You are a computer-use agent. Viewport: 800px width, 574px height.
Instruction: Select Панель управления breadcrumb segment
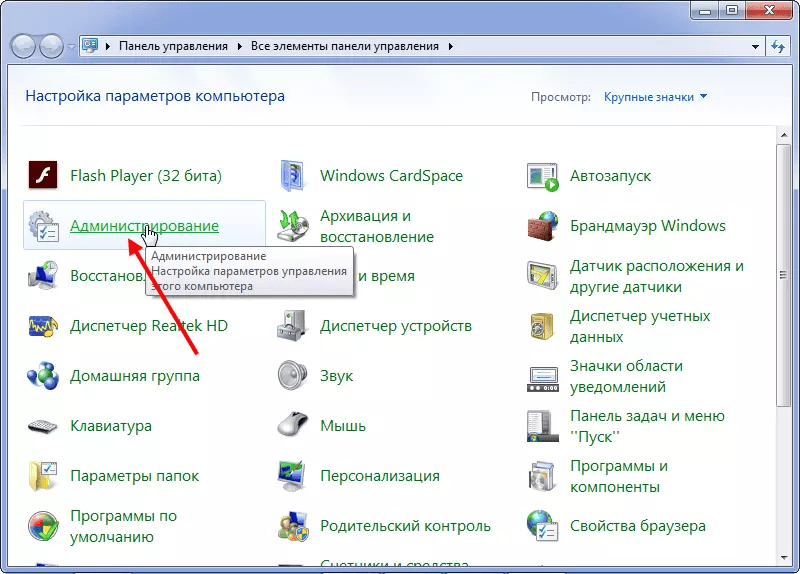(173, 46)
